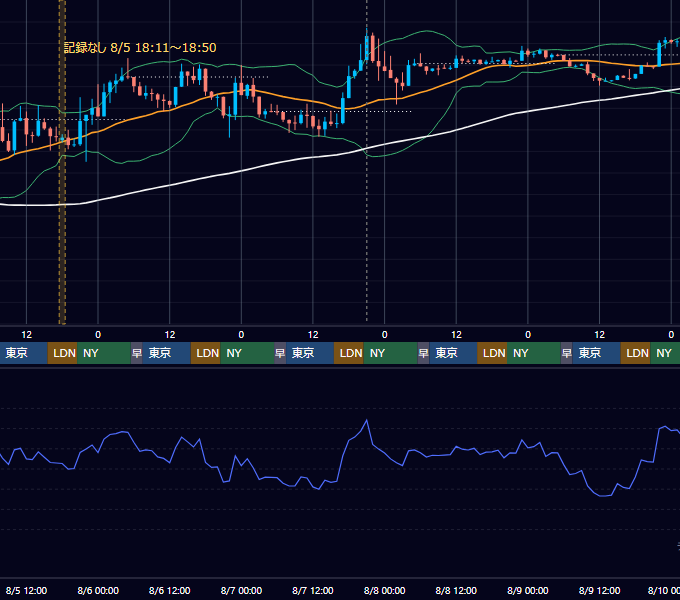Click the 8/9 12:00 date axis label
The height and width of the screenshot is (600, 680).
[x=599, y=590]
